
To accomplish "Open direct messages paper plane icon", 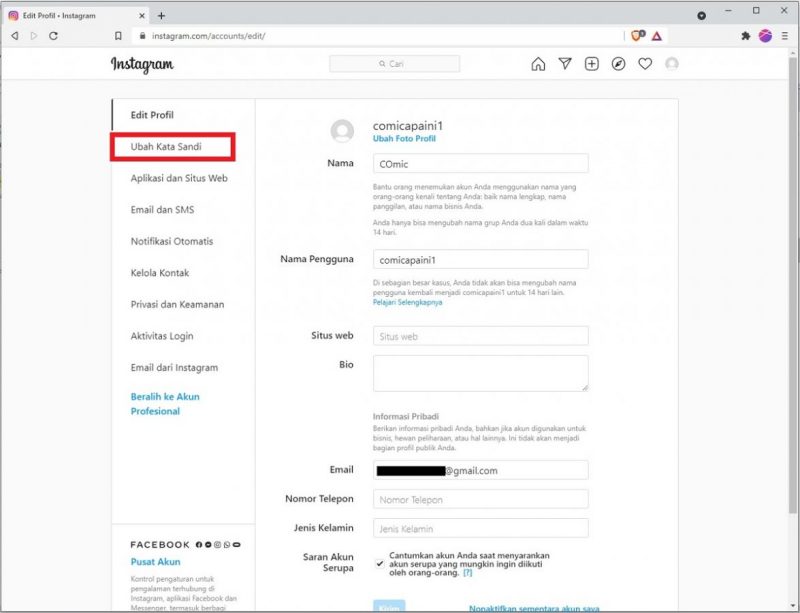I will pos(565,63).
